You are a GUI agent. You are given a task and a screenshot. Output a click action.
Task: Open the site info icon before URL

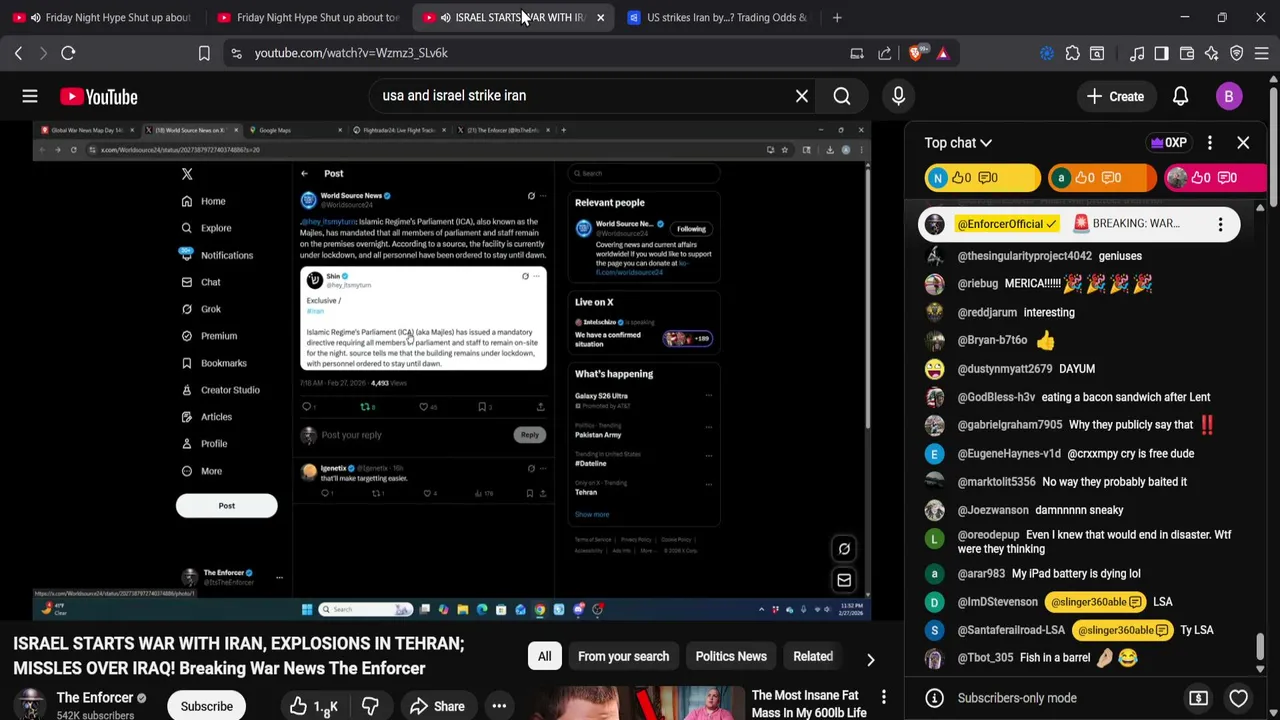click(236, 53)
